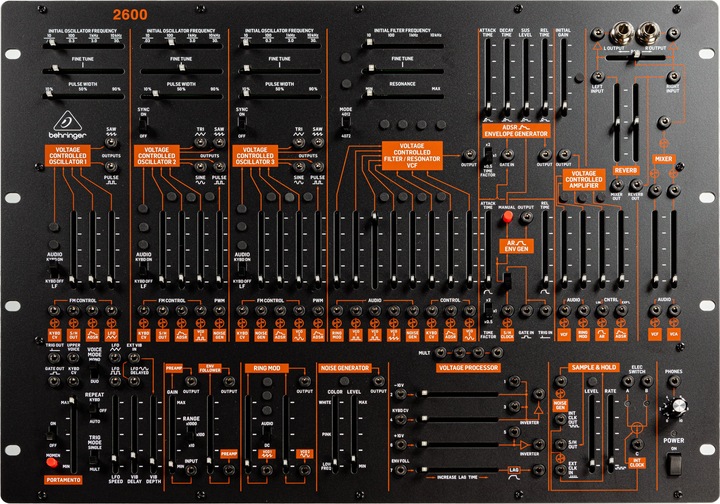This screenshot has height=504, width=720.
Task: Click the VOLTAGE PROCESSOR label
Action: 468,368
